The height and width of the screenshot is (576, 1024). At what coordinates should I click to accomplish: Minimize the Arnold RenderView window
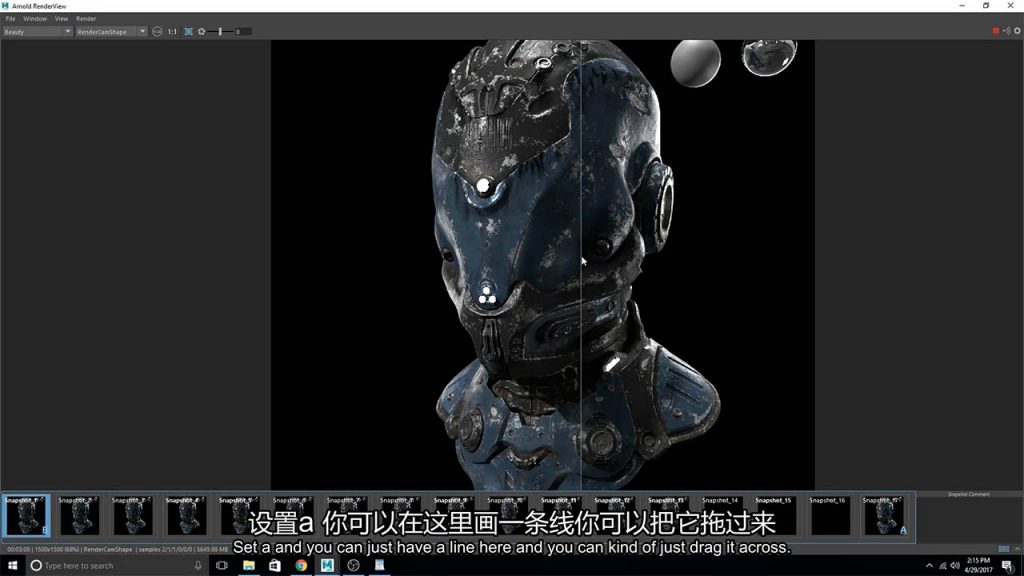coord(962,5)
